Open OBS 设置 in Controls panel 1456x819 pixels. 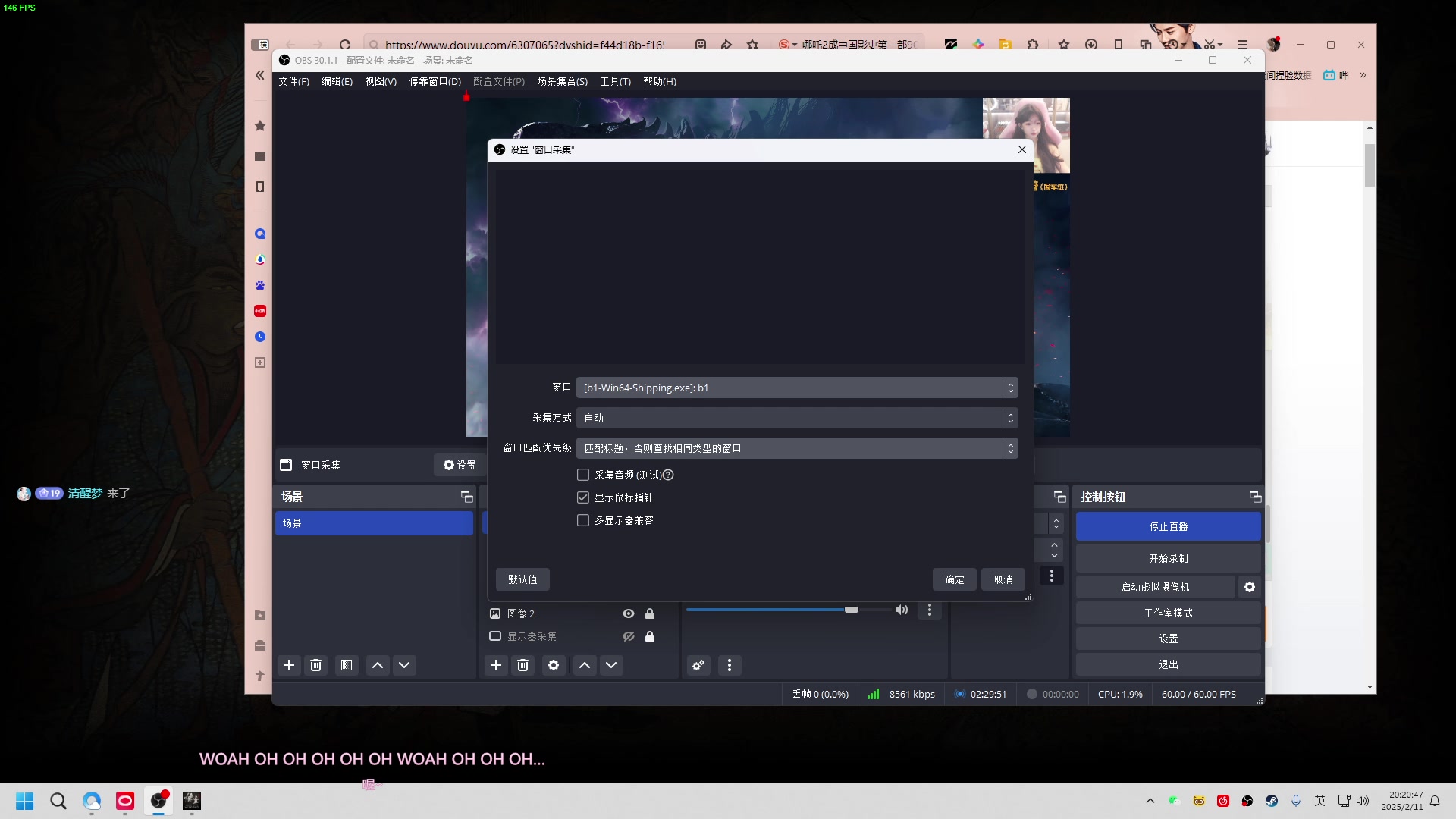(x=1169, y=639)
